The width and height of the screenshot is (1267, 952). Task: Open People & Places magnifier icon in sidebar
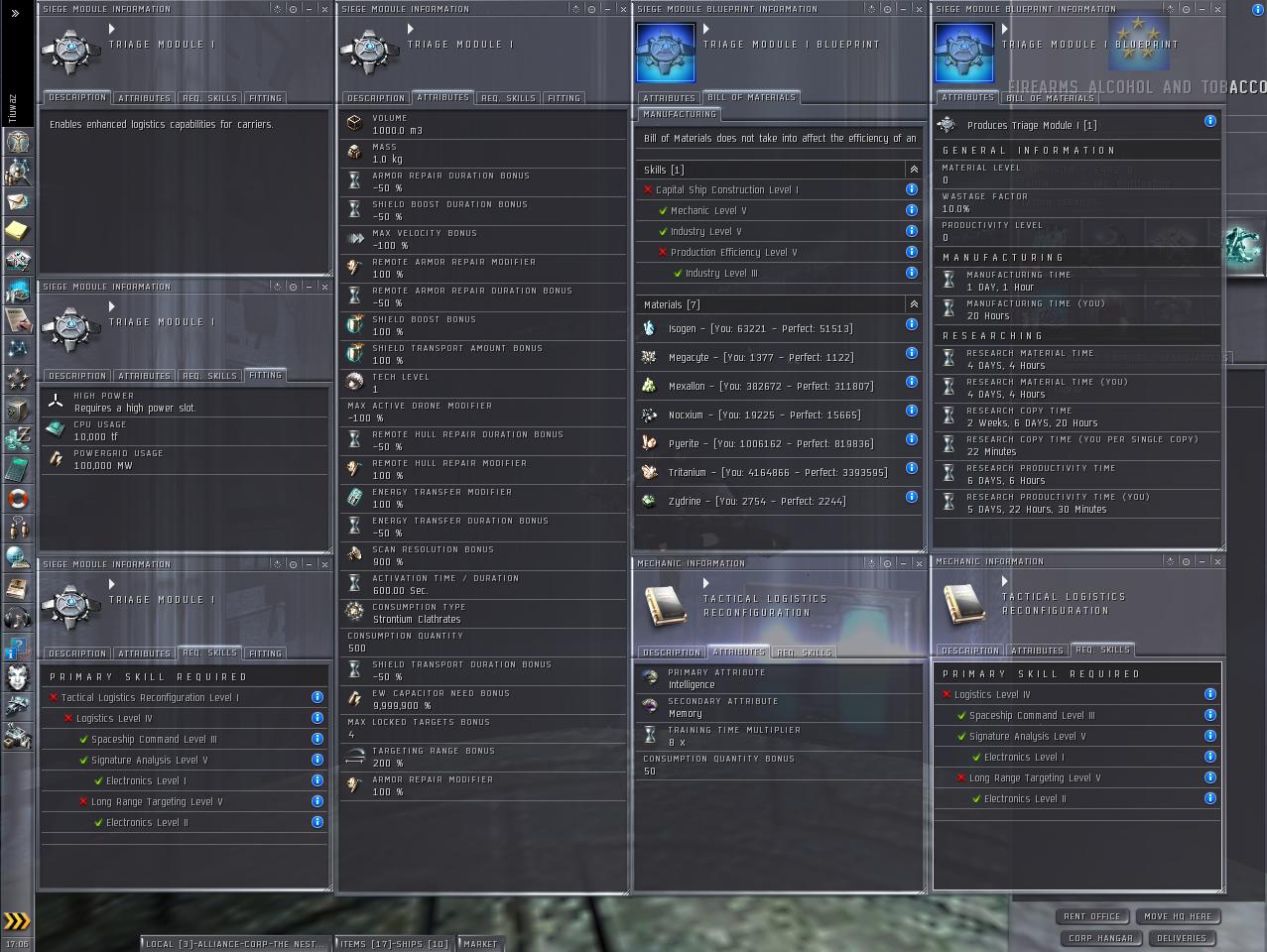coord(17,172)
